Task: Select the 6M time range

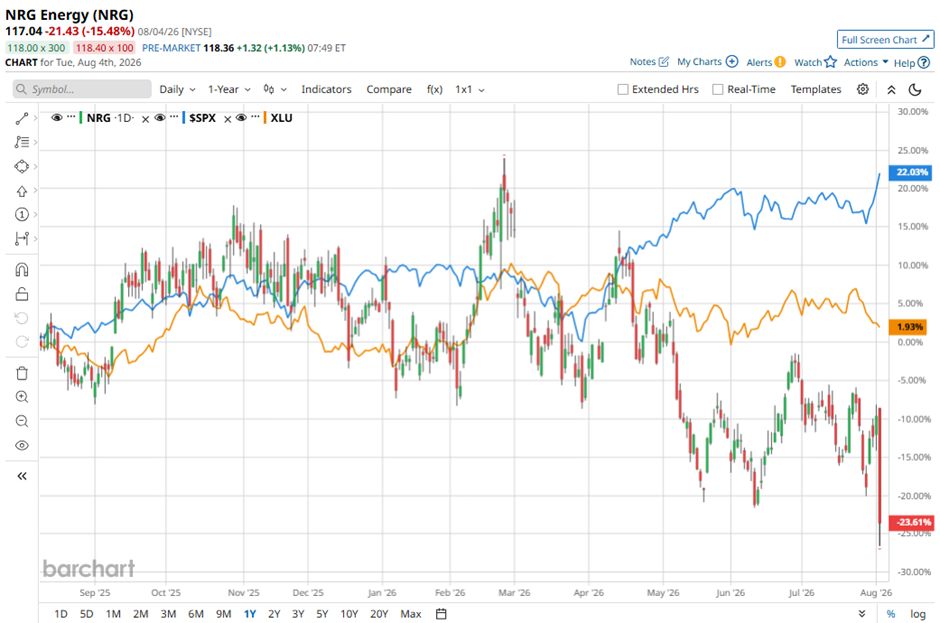Action: pyautogui.click(x=195, y=613)
